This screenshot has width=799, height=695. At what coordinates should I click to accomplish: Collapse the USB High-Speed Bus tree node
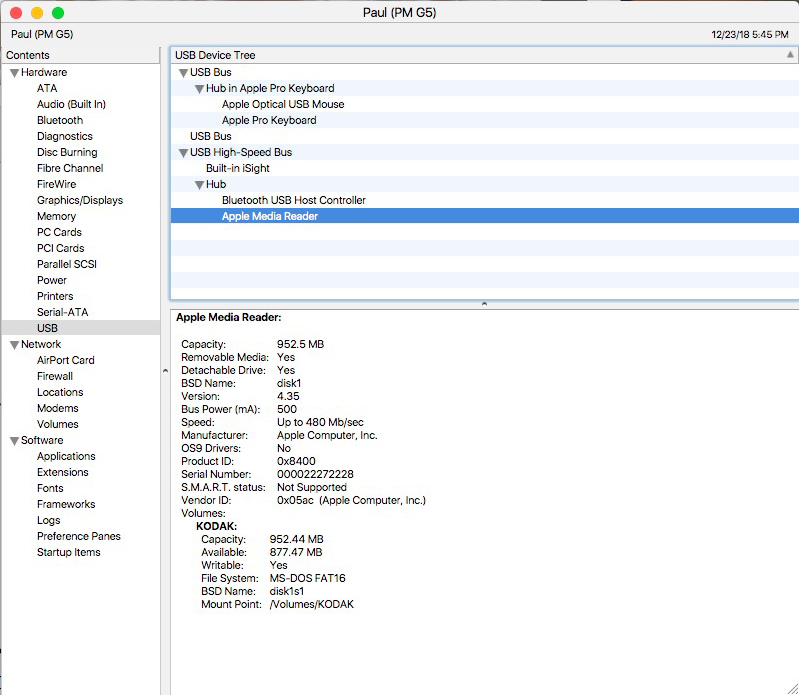tap(183, 153)
